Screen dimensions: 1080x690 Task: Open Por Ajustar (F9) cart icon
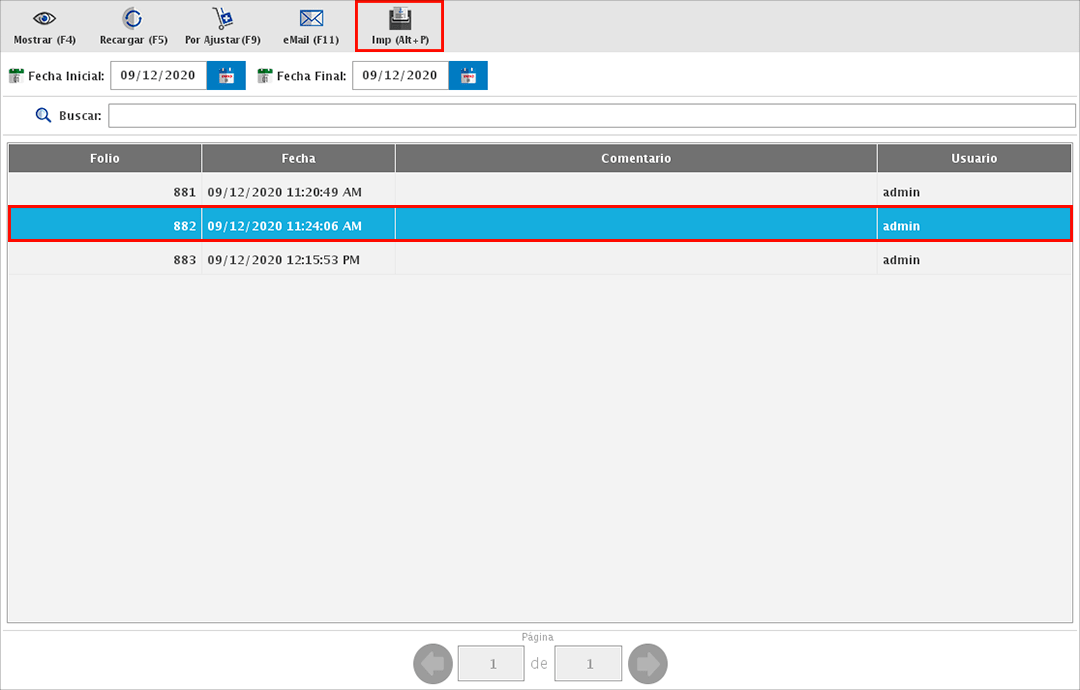click(x=222, y=19)
